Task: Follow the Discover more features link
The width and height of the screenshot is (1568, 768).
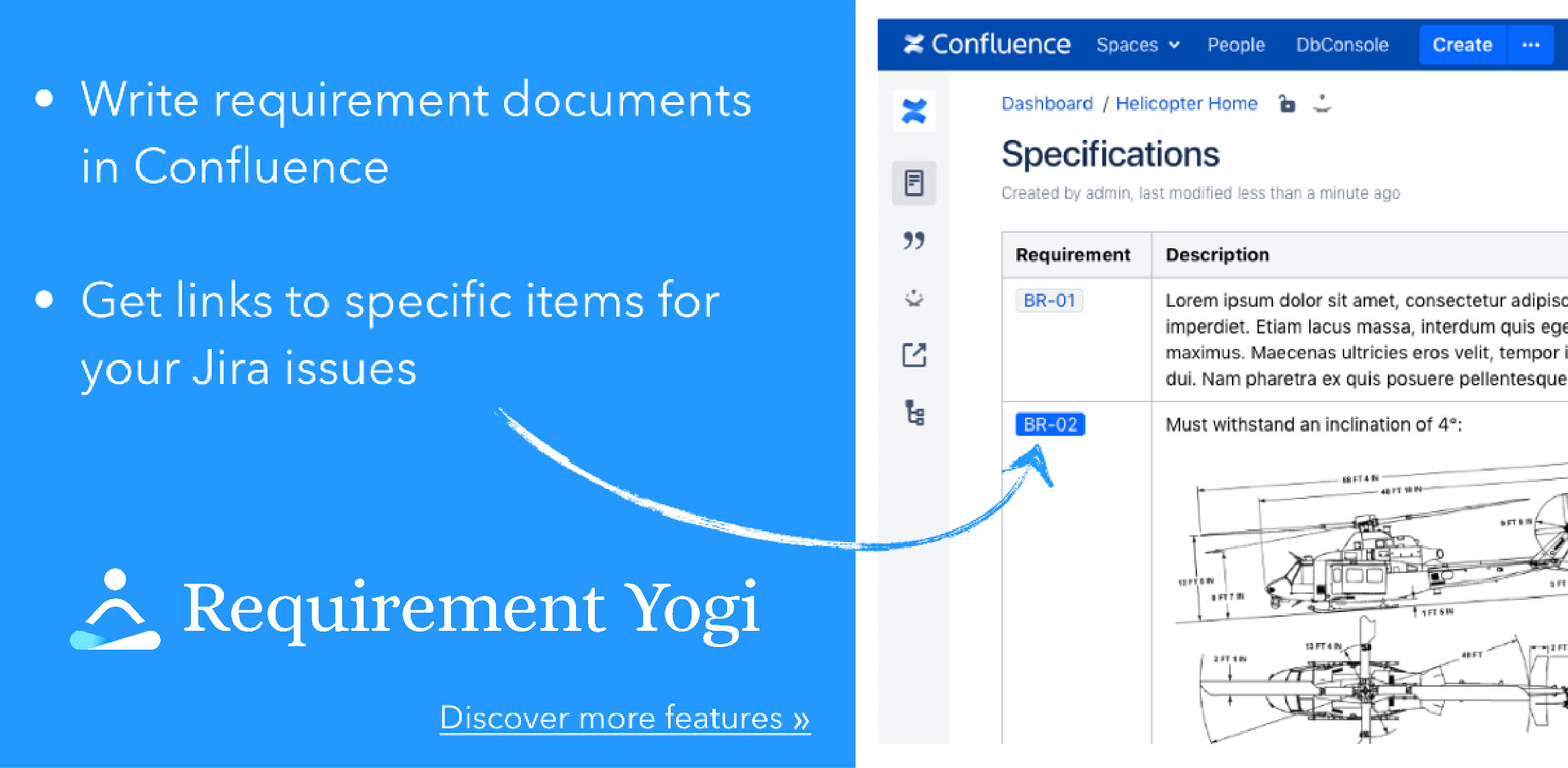Action: coord(625,718)
